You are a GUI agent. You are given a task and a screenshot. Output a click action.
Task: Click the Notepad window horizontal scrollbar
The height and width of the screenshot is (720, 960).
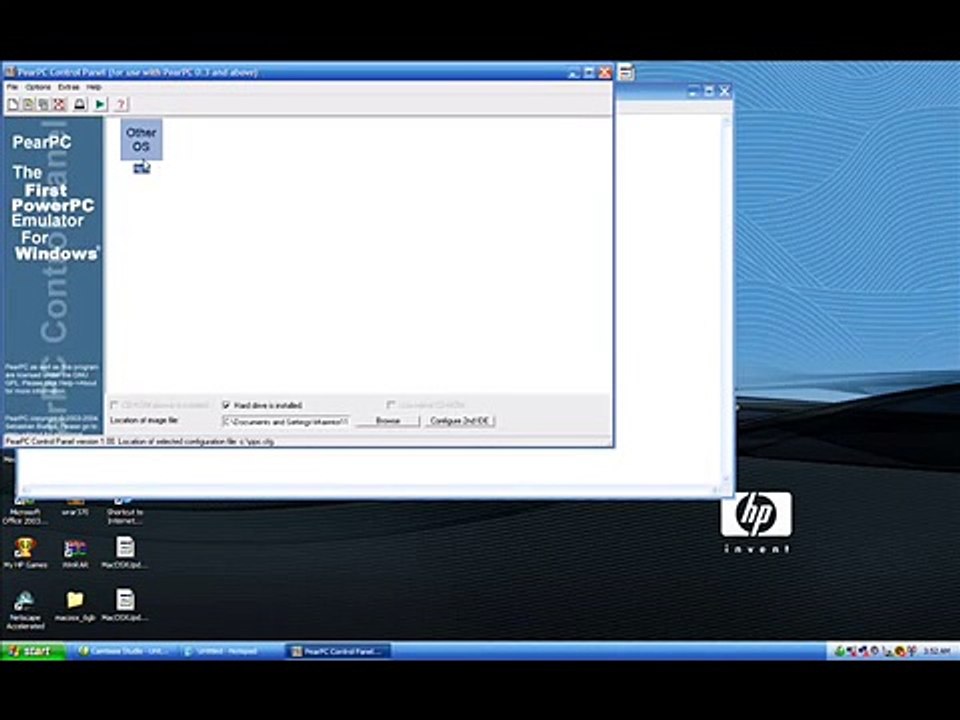coord(370,489)
